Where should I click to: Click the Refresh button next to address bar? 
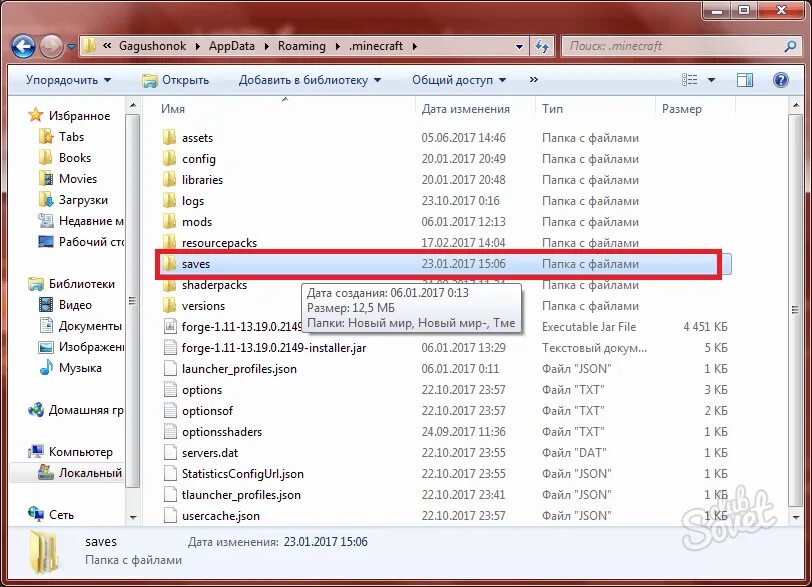click(x=542, y=47)
